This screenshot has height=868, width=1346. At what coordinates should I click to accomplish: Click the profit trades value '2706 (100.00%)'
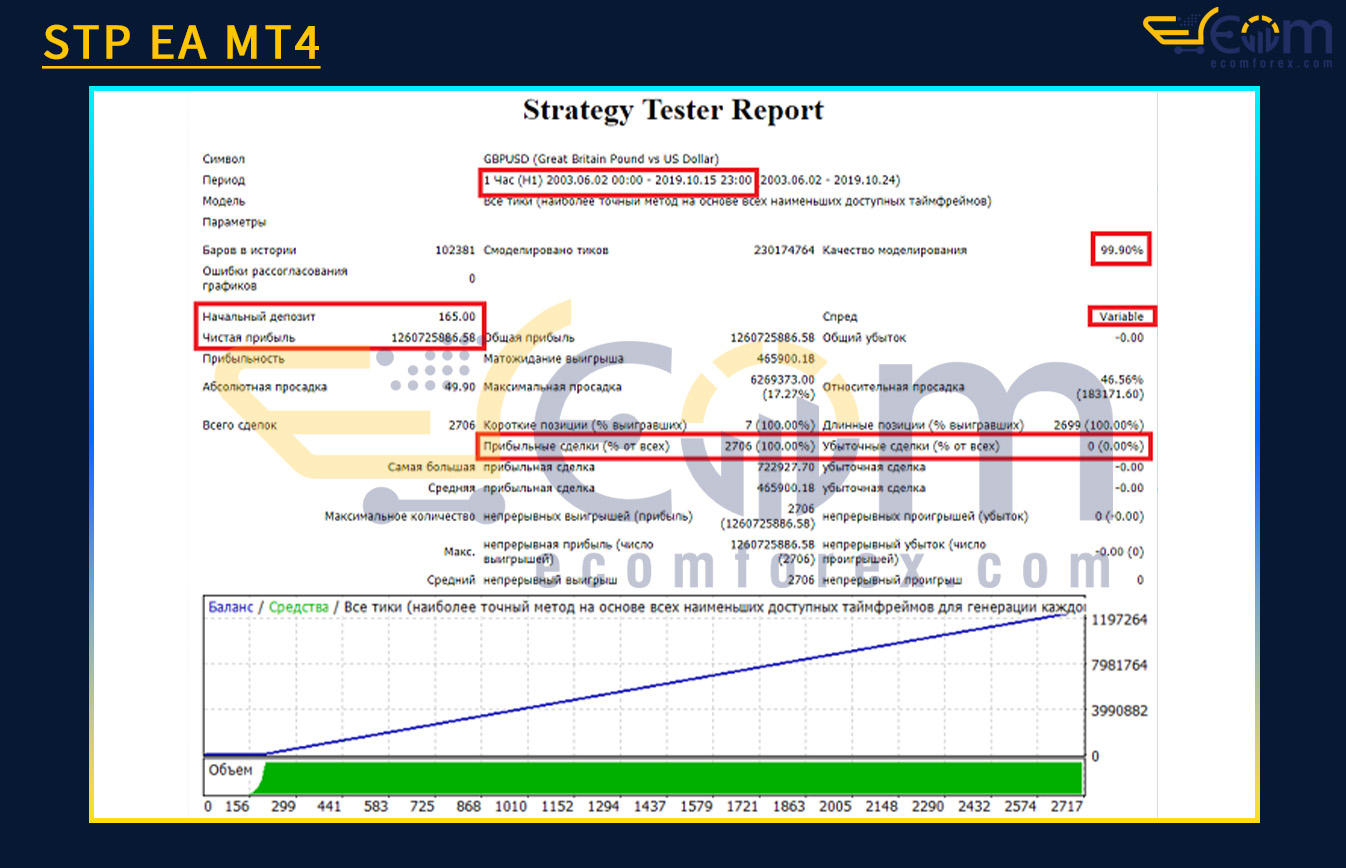click(770, 446)
